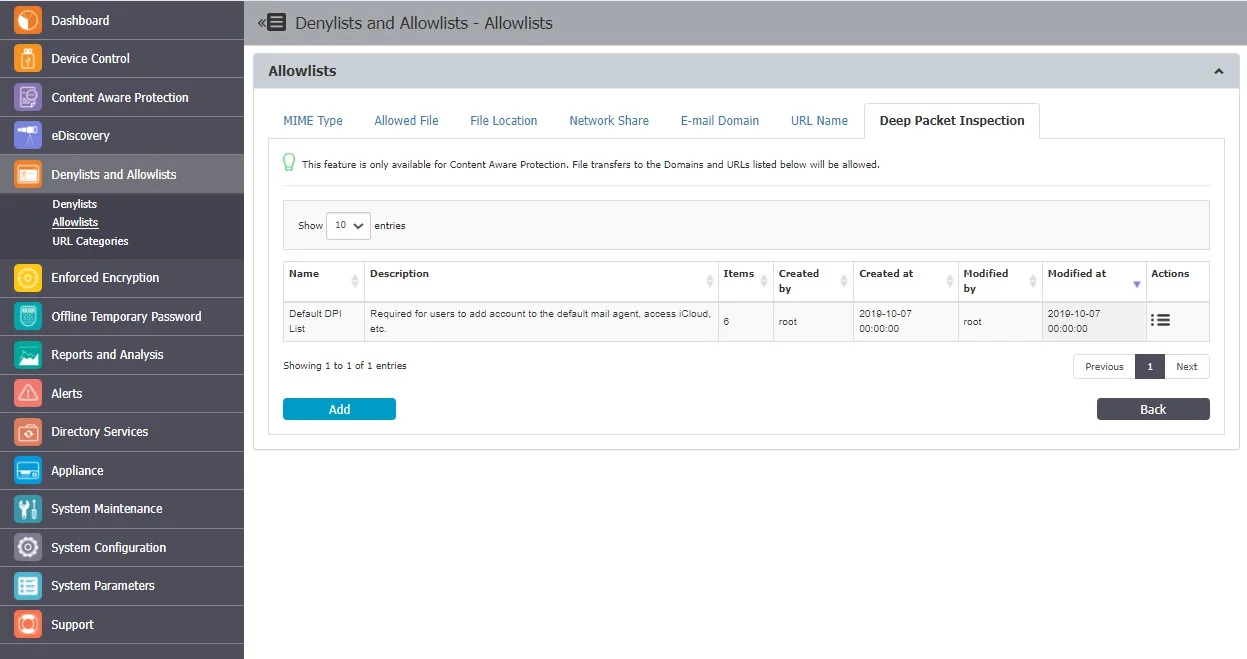Open the Reports and Analysis menu label
Viewport: 1247px width, 659px height.
point(107,354)
